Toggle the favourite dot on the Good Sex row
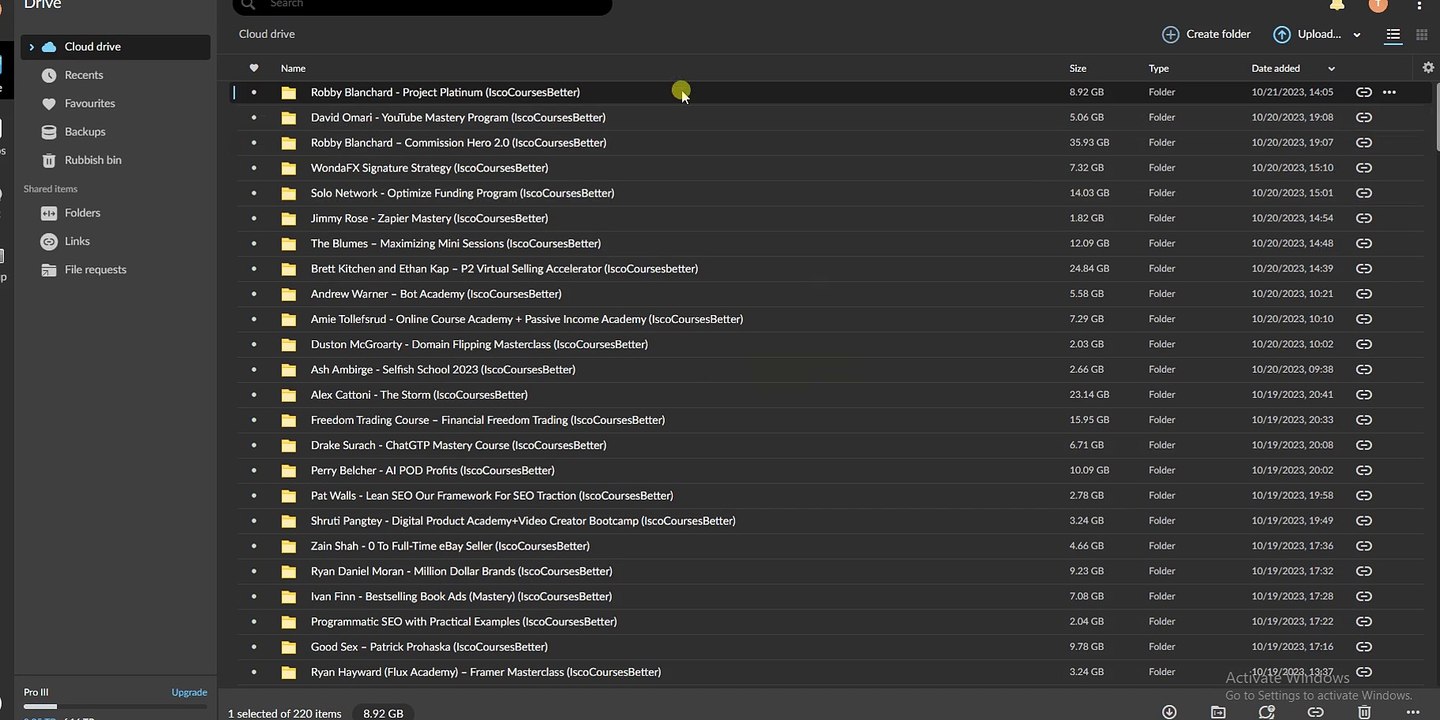1440x720 pixels. [x=254, y=647]
